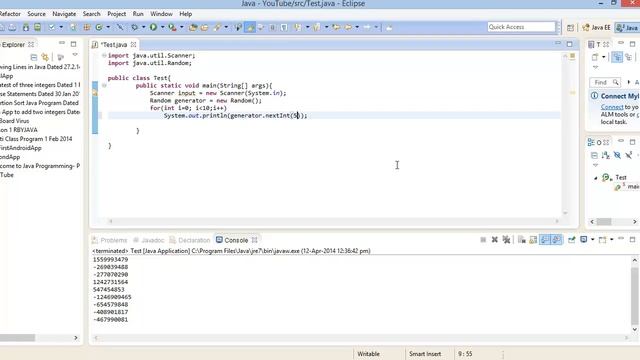
Task: Collapse the Test class node in Outline
Action: point(596,178)
